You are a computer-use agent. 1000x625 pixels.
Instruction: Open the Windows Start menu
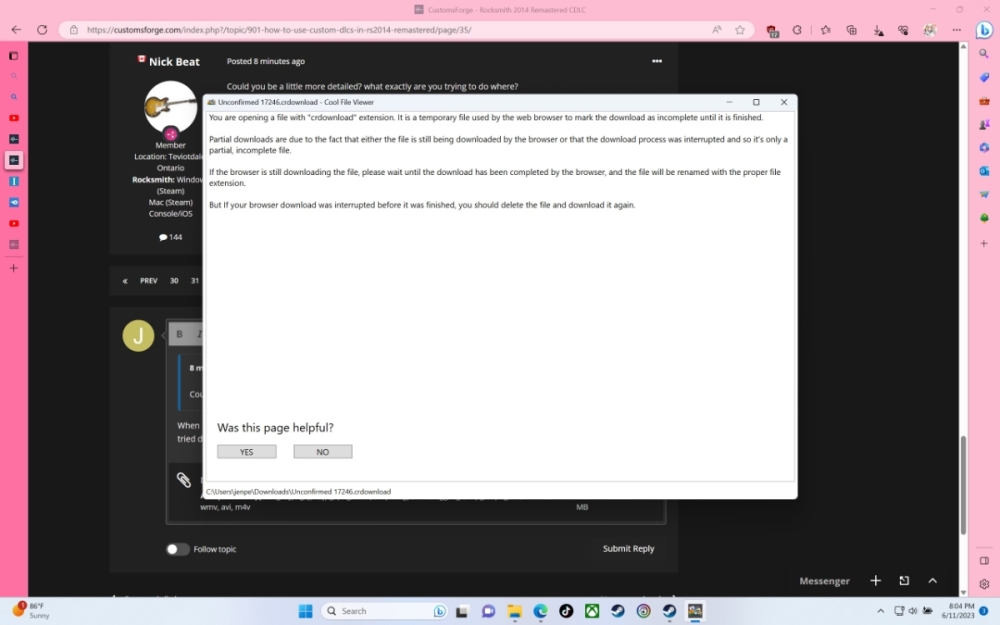tap(305, 611)
